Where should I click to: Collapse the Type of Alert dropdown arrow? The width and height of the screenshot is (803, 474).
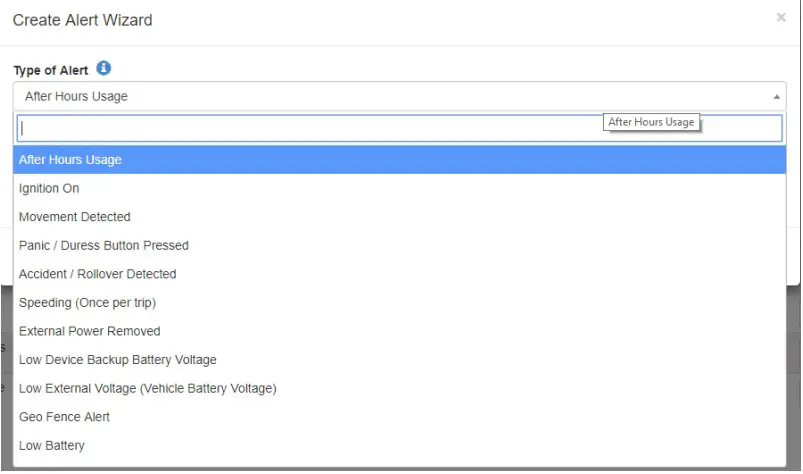[x=777, y=97]
